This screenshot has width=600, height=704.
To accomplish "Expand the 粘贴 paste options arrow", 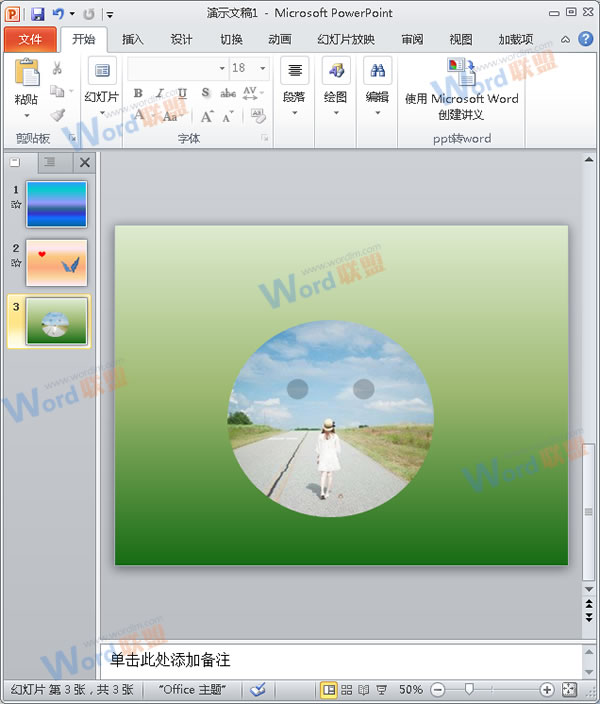I will pos(27,116).
